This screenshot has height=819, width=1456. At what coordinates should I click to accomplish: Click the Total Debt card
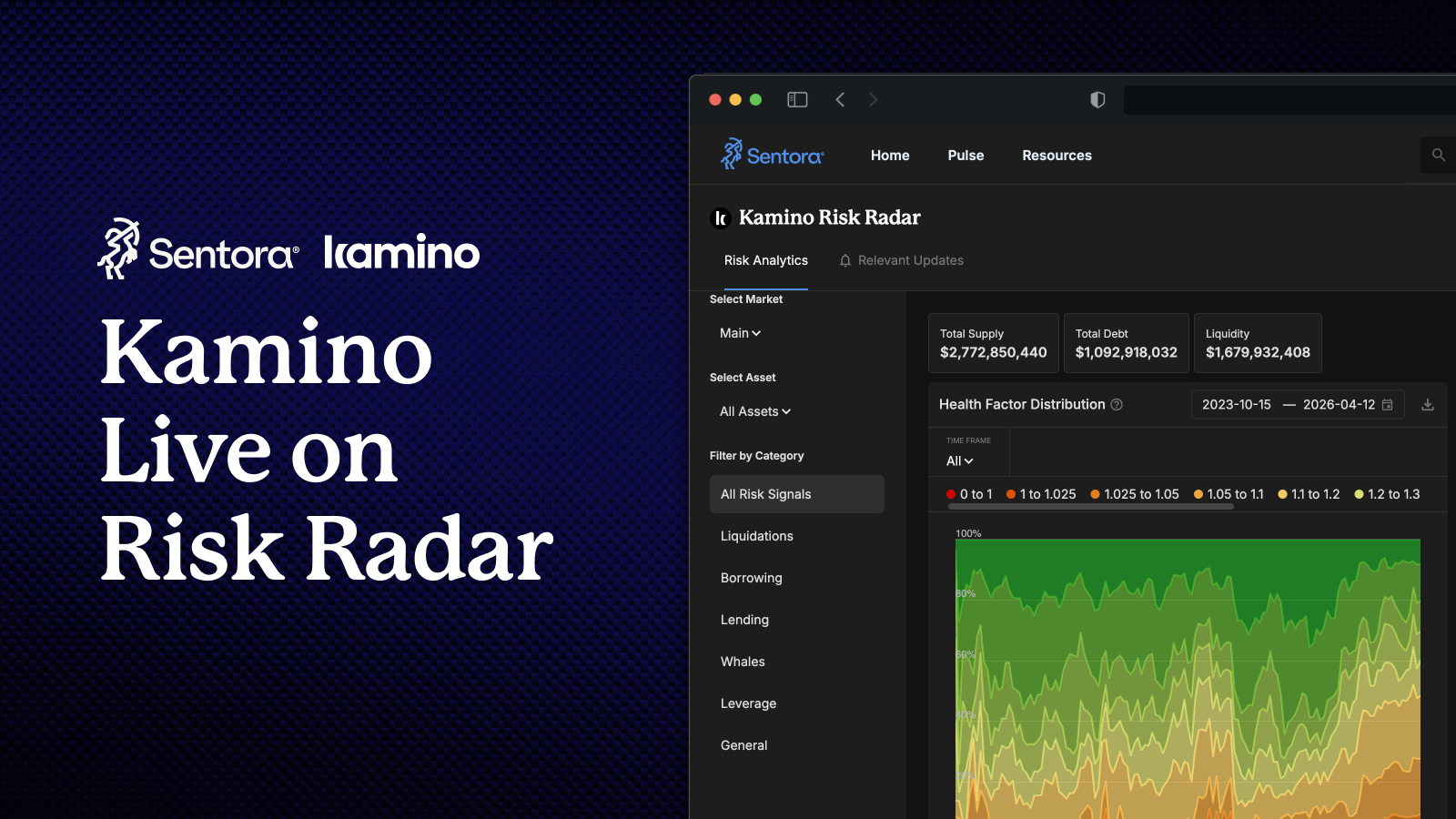[1127, 343]
